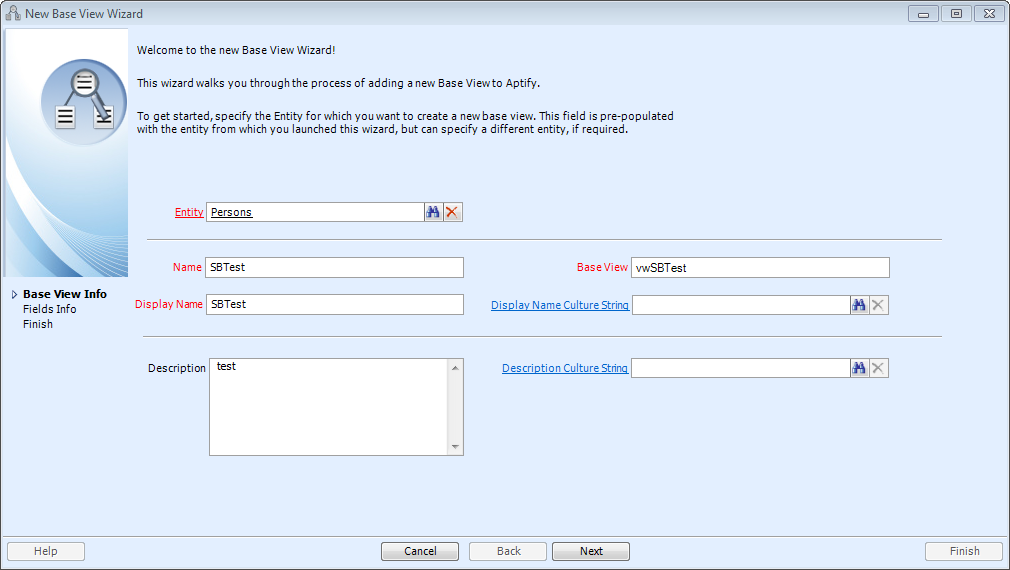Select the Base View Info step
Screen dimensions: 1010x570
(x=65, y=294)
